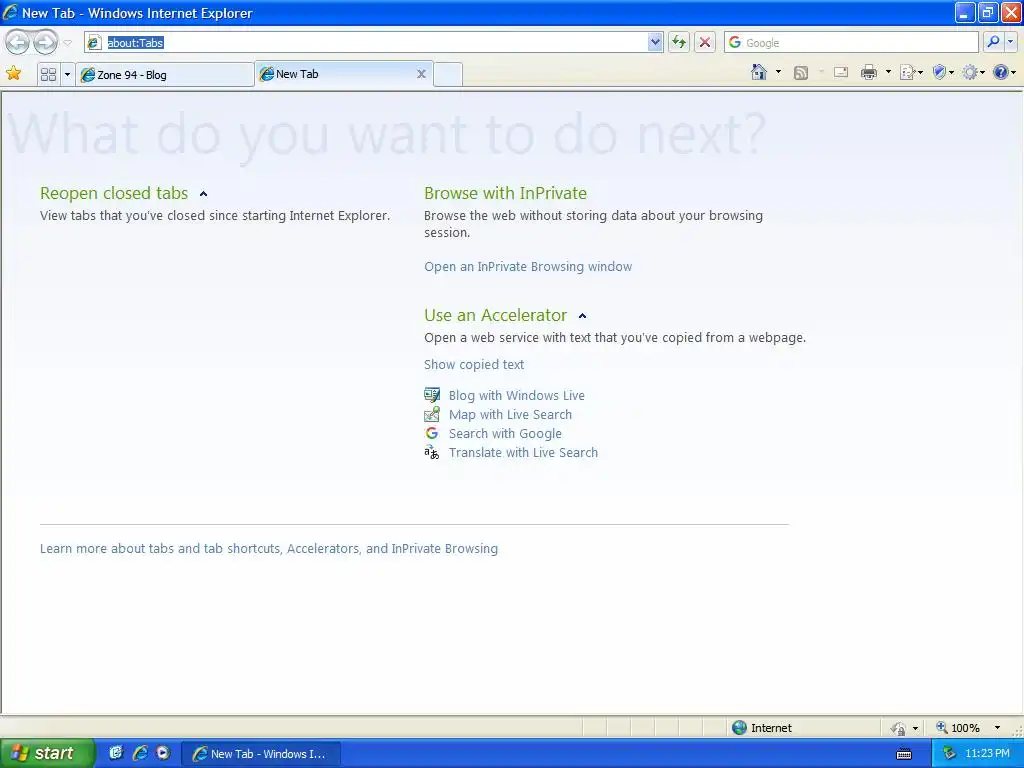Click Search with Google accelerator
This screenshot has height=768, width=1024.
coord(505,434)
